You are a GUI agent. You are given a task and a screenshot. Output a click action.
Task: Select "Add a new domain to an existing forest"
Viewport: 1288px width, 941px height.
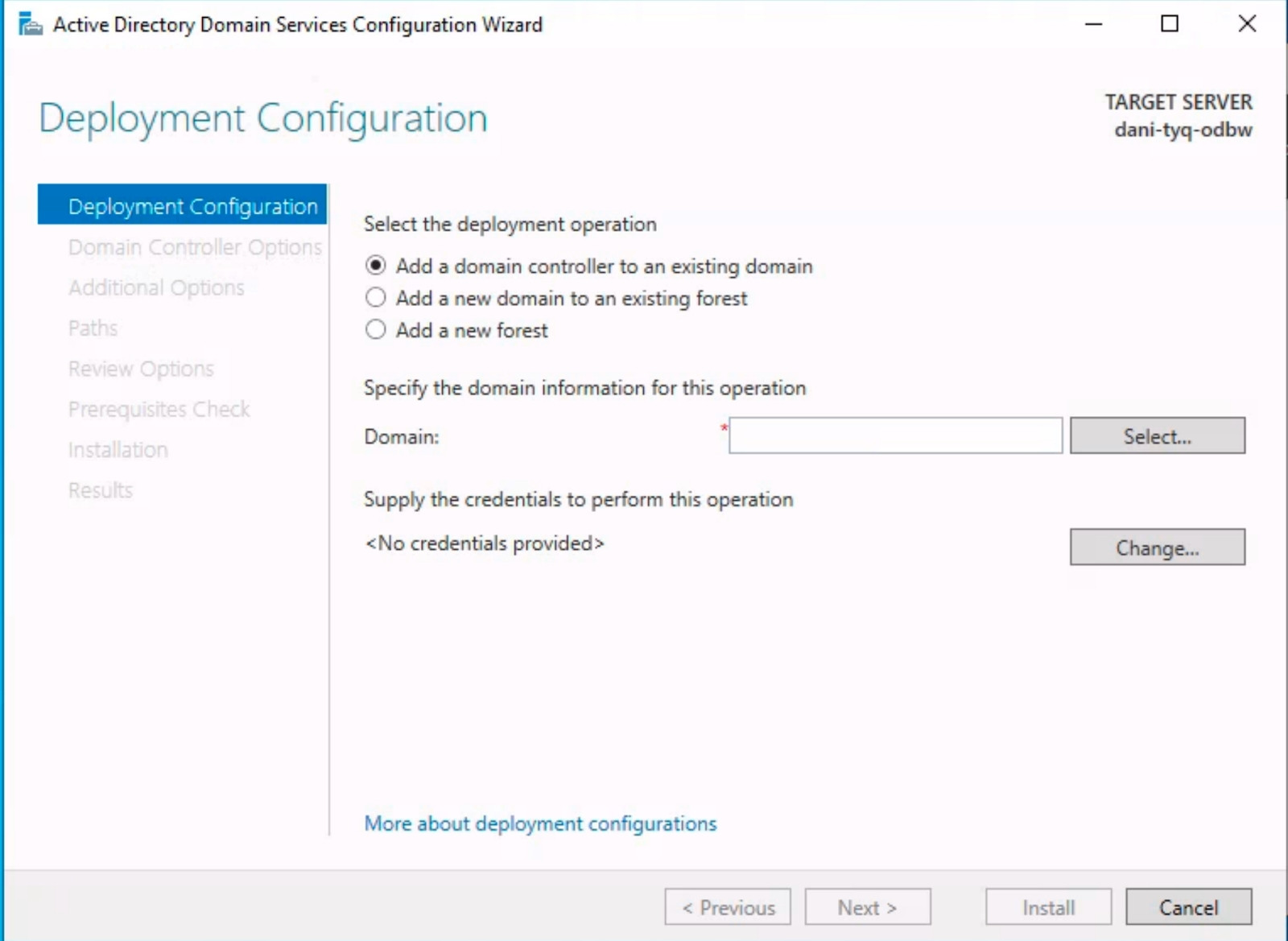374,297
